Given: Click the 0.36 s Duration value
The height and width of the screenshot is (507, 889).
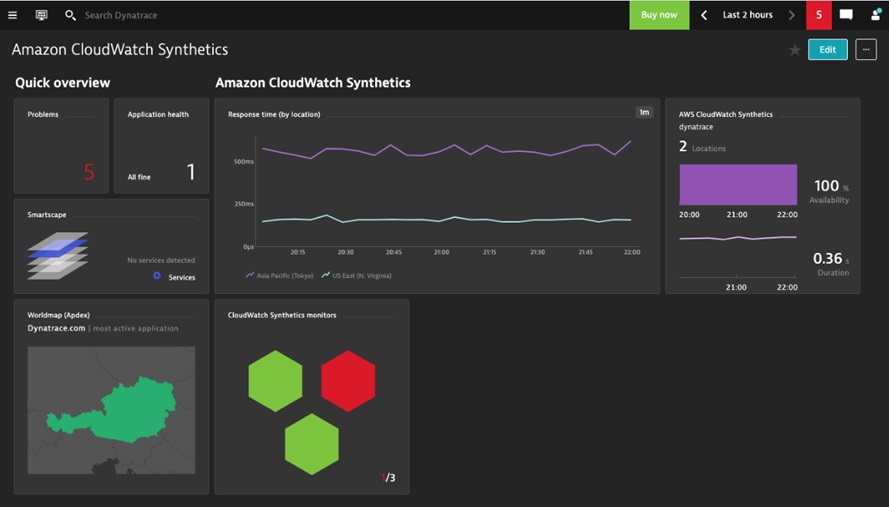Looking at the screenshot, I should (831, 264).
